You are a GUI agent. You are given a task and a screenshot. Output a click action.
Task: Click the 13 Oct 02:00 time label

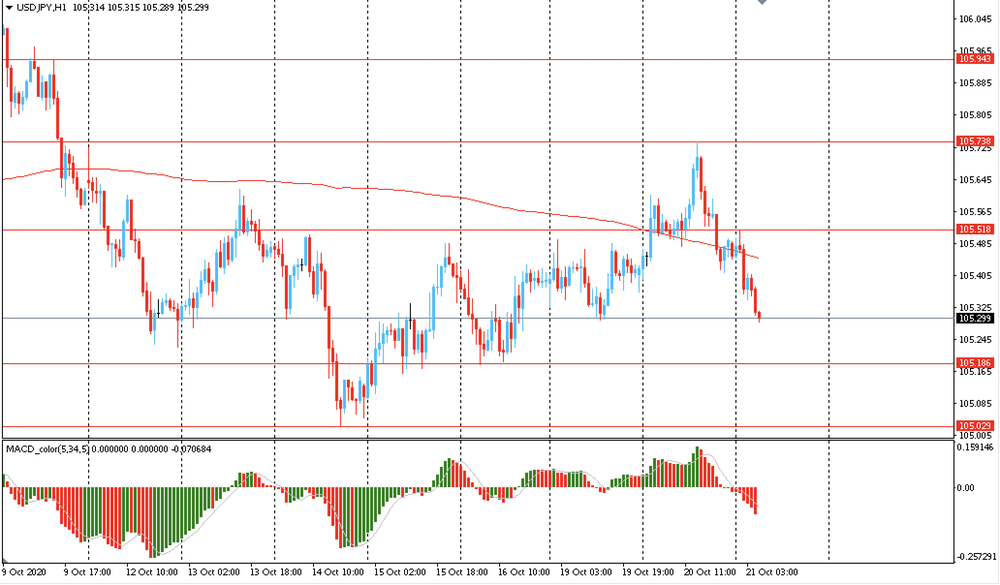(214, 572)
